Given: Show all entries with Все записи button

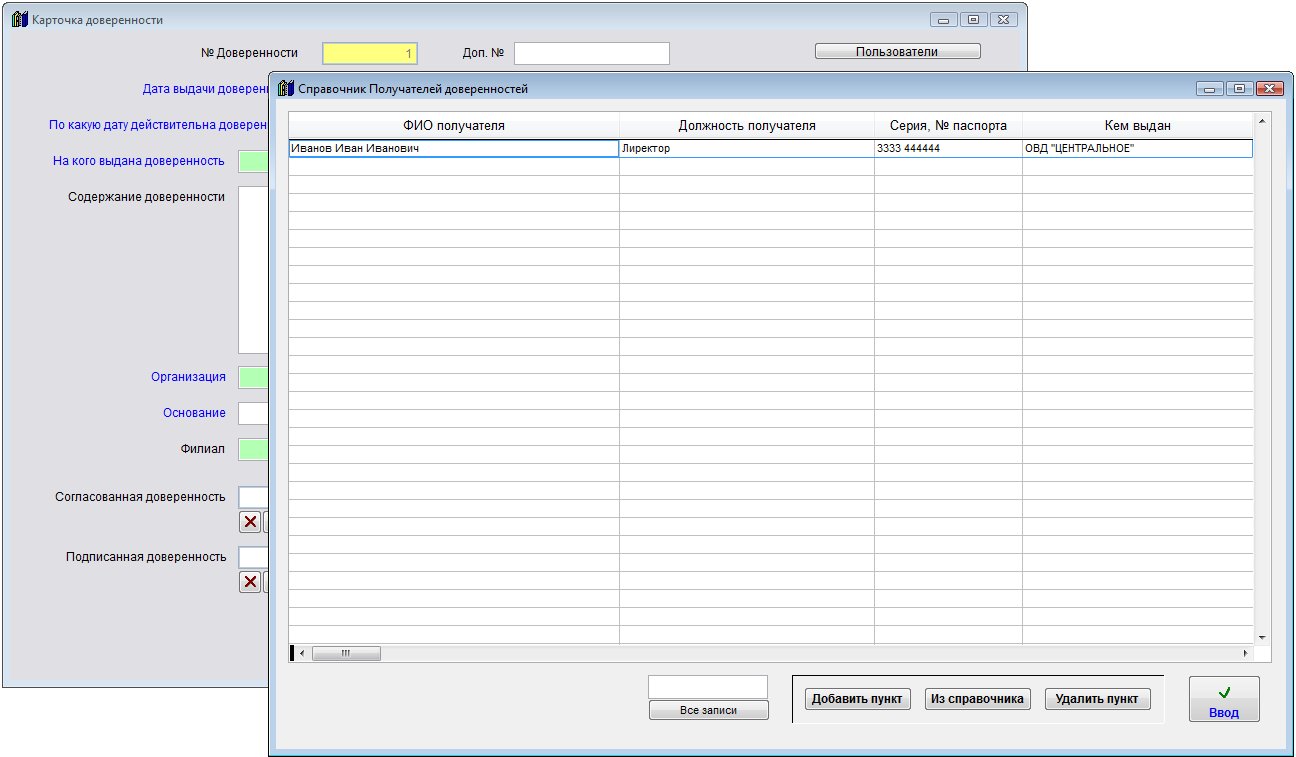Looking at the screenshot, I should pos(708,710).
